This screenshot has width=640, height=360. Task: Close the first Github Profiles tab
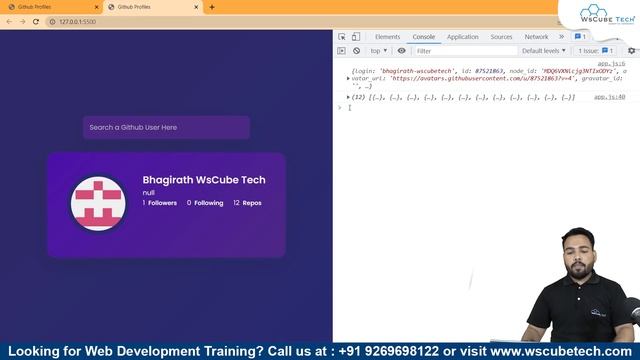[97, 7]
